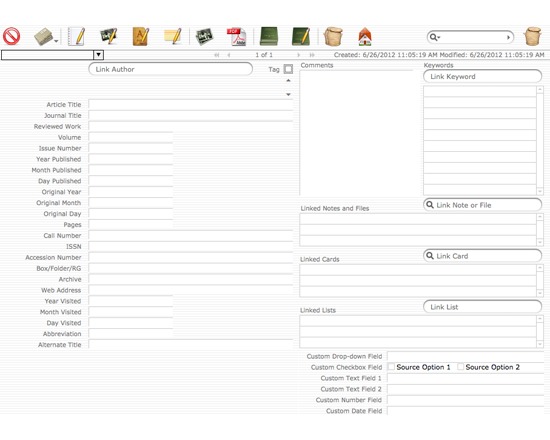Click the notepad with pencil icon
This screenshot has height=440, width=550.
pos(76,36)
